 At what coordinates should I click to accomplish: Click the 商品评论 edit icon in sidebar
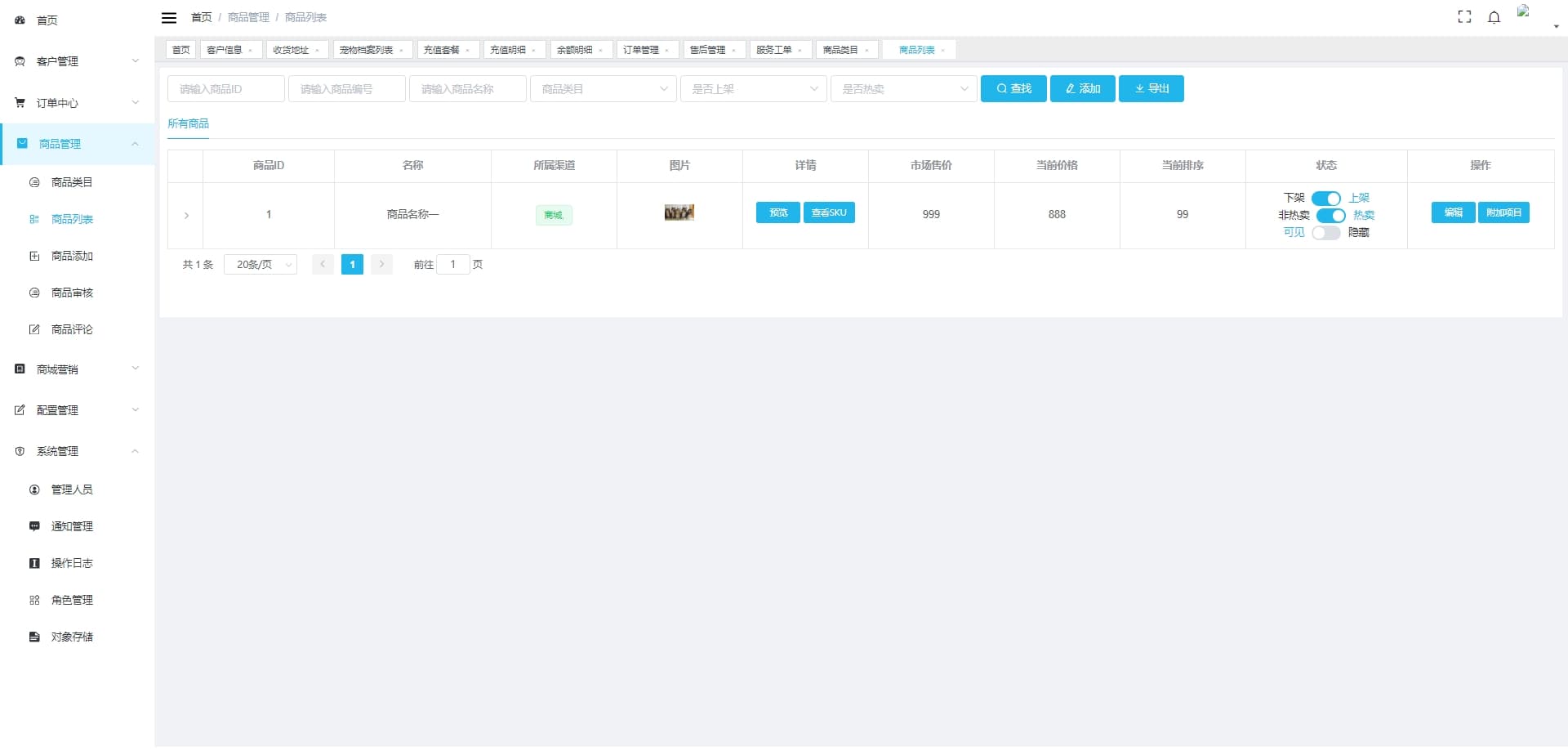[34, 329]
